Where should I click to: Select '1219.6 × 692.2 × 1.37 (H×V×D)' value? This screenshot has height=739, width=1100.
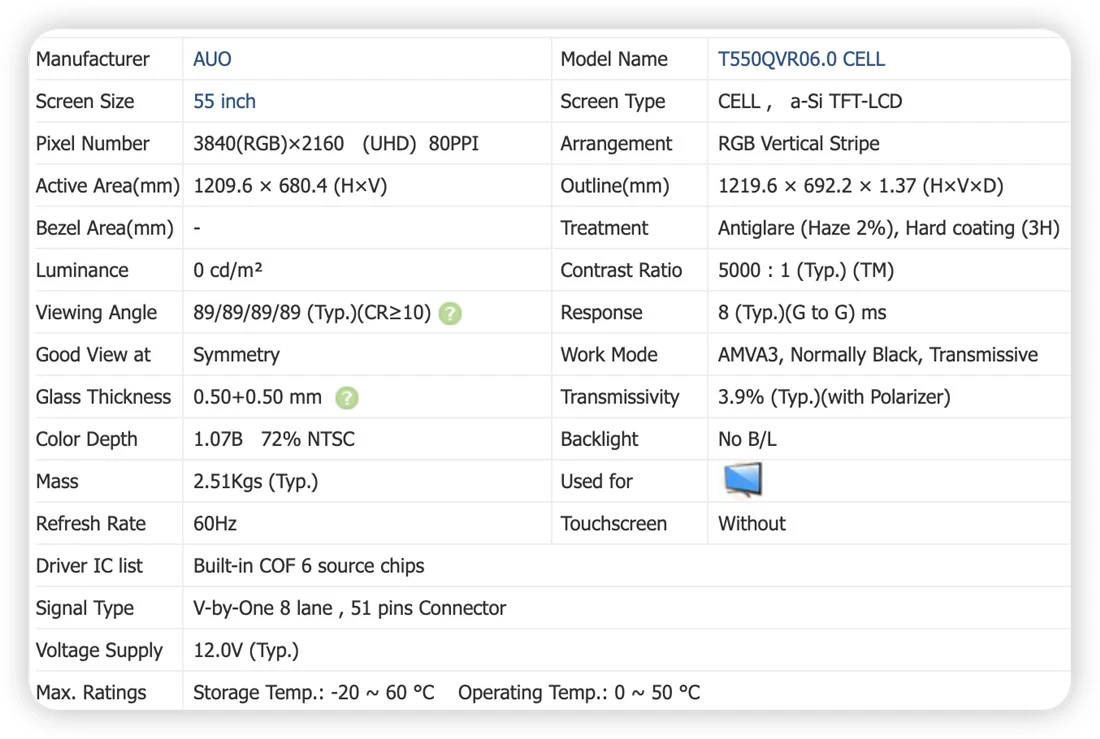tap(860, 185)
